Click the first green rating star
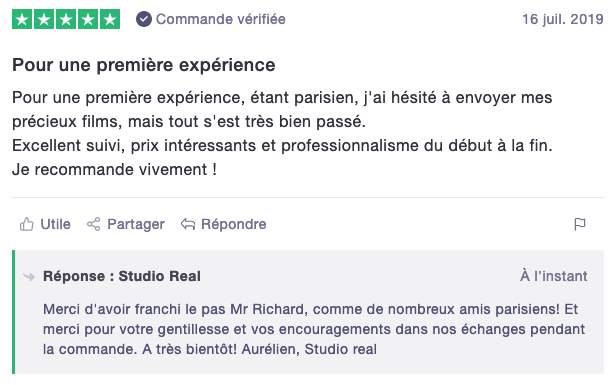 coord(22,19)
